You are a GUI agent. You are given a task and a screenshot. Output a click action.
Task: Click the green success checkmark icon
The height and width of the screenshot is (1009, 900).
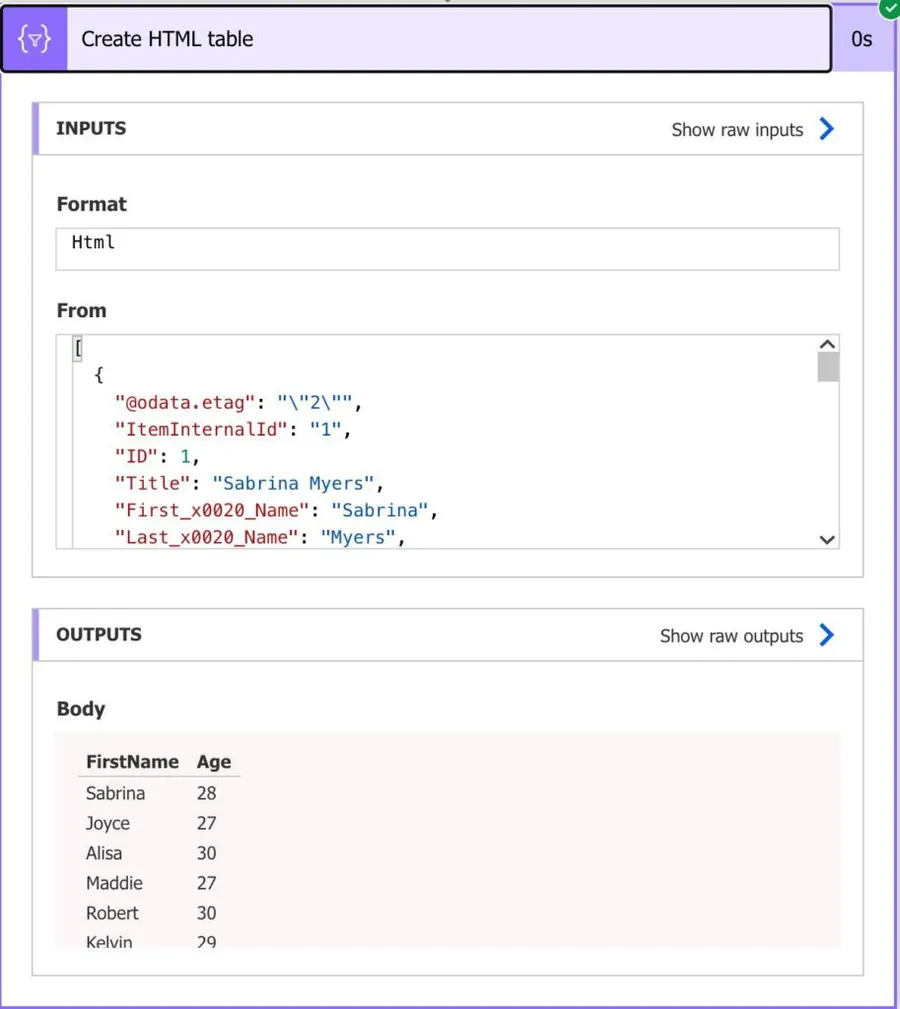click(x=888, y=6)
